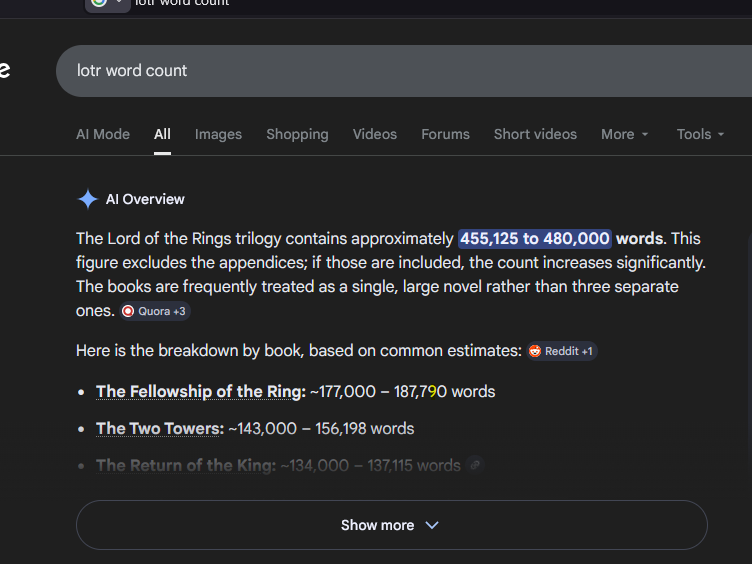
Task: Click the link icon after Return of the King
Action: coord(475,465)
